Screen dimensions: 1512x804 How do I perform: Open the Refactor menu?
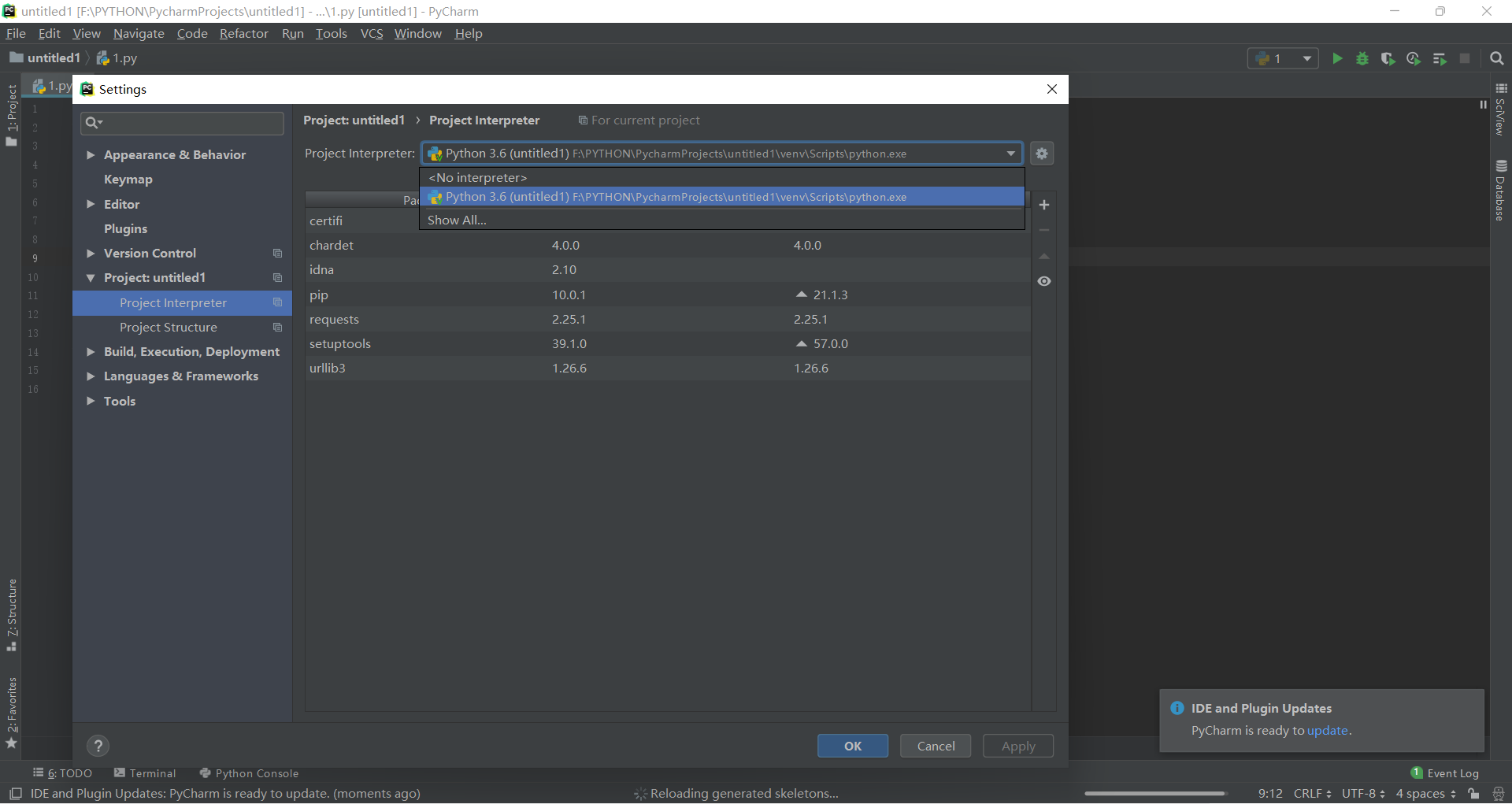click(244, 34)
